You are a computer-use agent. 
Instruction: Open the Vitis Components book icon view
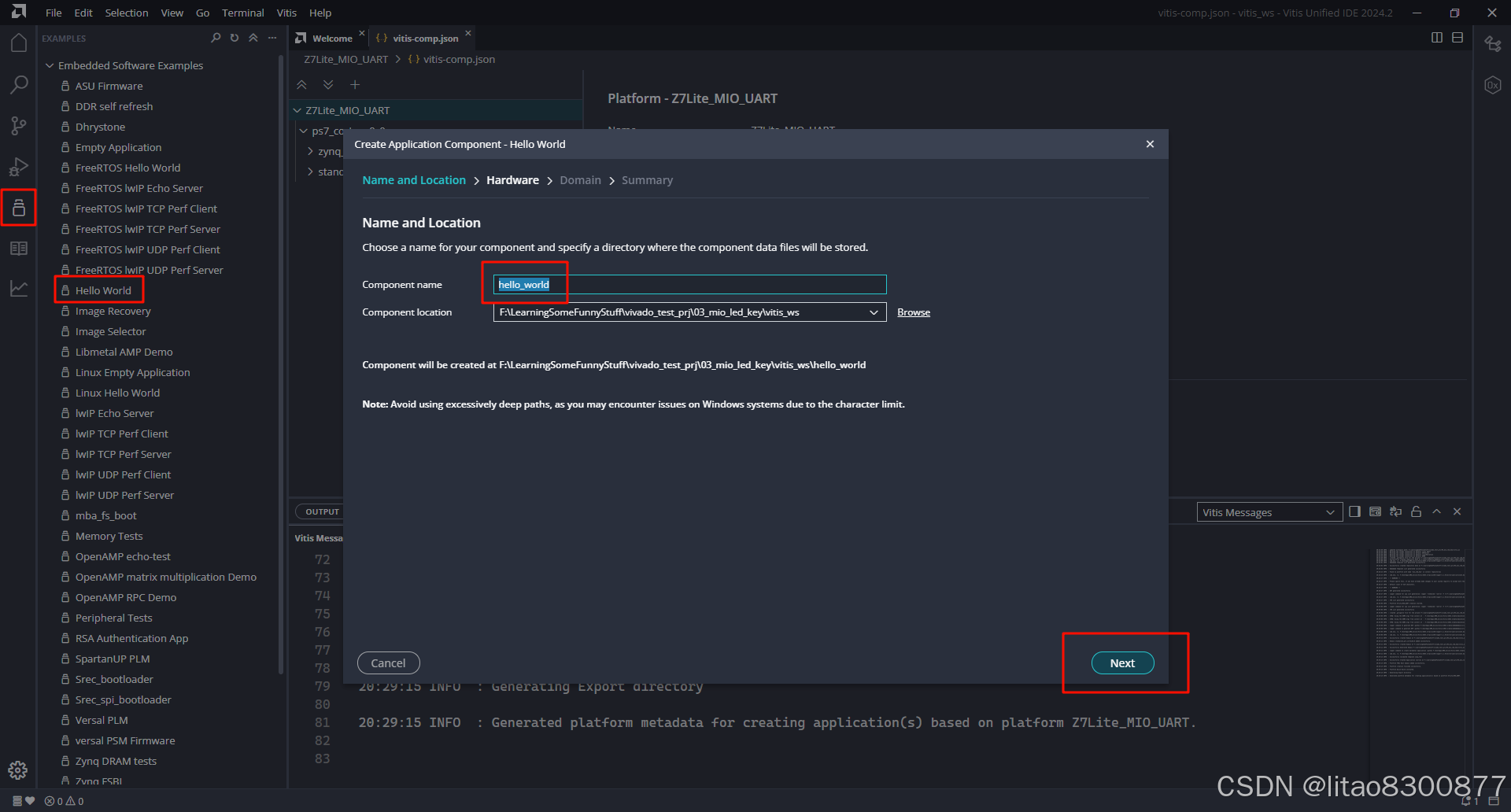click(x=19, y=249)
